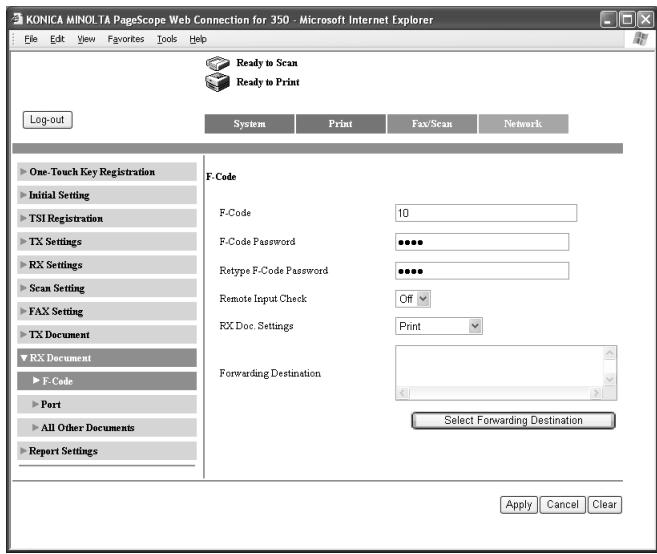Open All Other Documents submenu item
The height and width of the screenshot is (554, 657).
(x=107, y=428)
